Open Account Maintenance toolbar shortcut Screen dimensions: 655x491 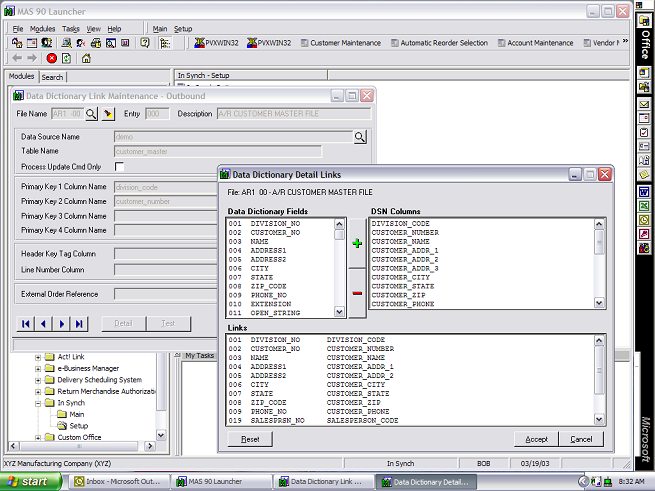(x=536, y=43)
